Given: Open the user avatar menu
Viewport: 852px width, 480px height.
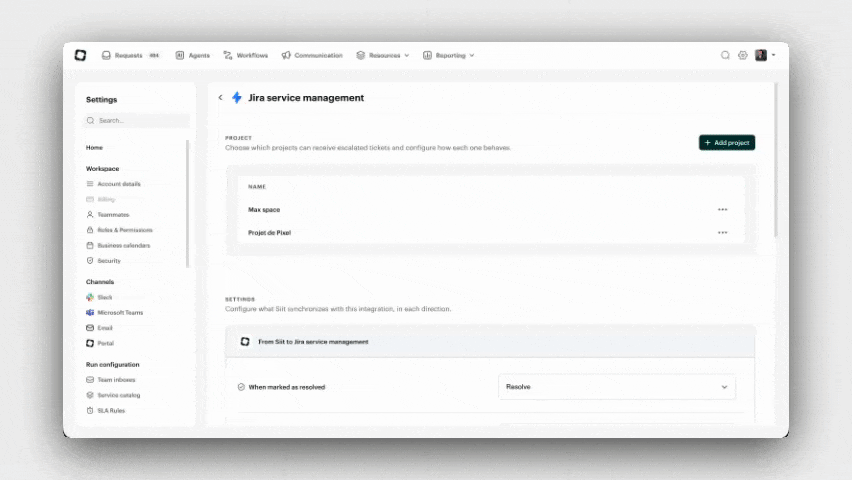Looking at the screenshot, I should click(765, 55).
